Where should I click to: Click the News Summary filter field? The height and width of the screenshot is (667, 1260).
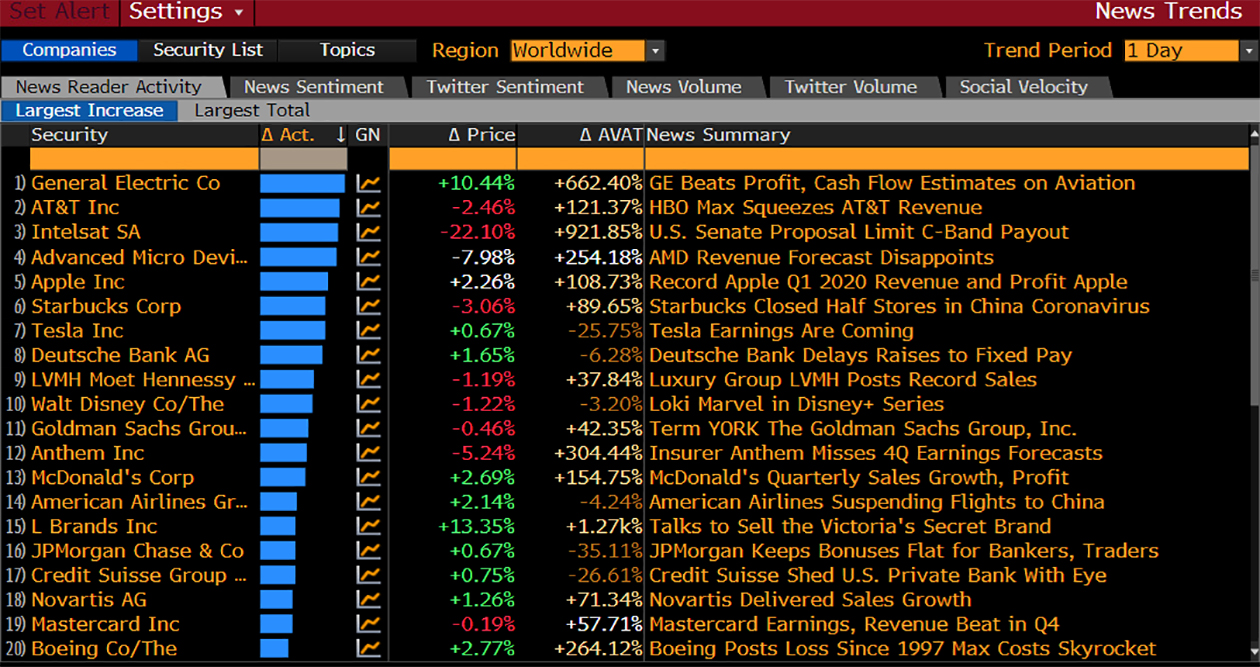[x=947, y=159]
